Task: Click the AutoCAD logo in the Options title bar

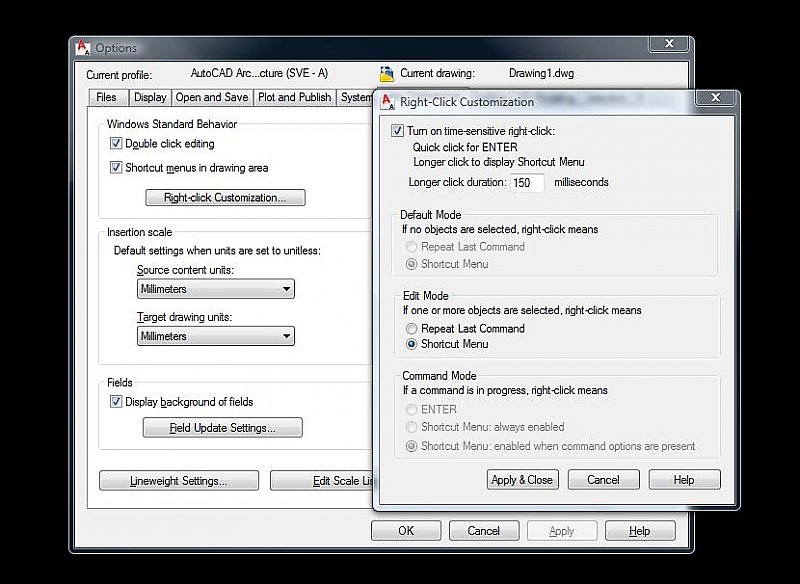Action: coord(83,47)
